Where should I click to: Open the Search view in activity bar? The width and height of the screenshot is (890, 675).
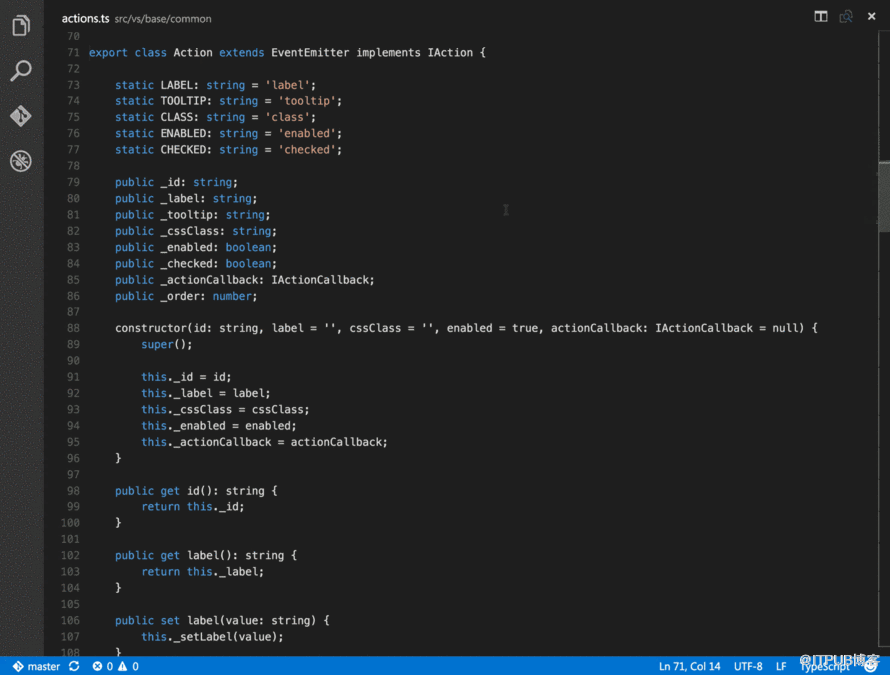(21, 71)
